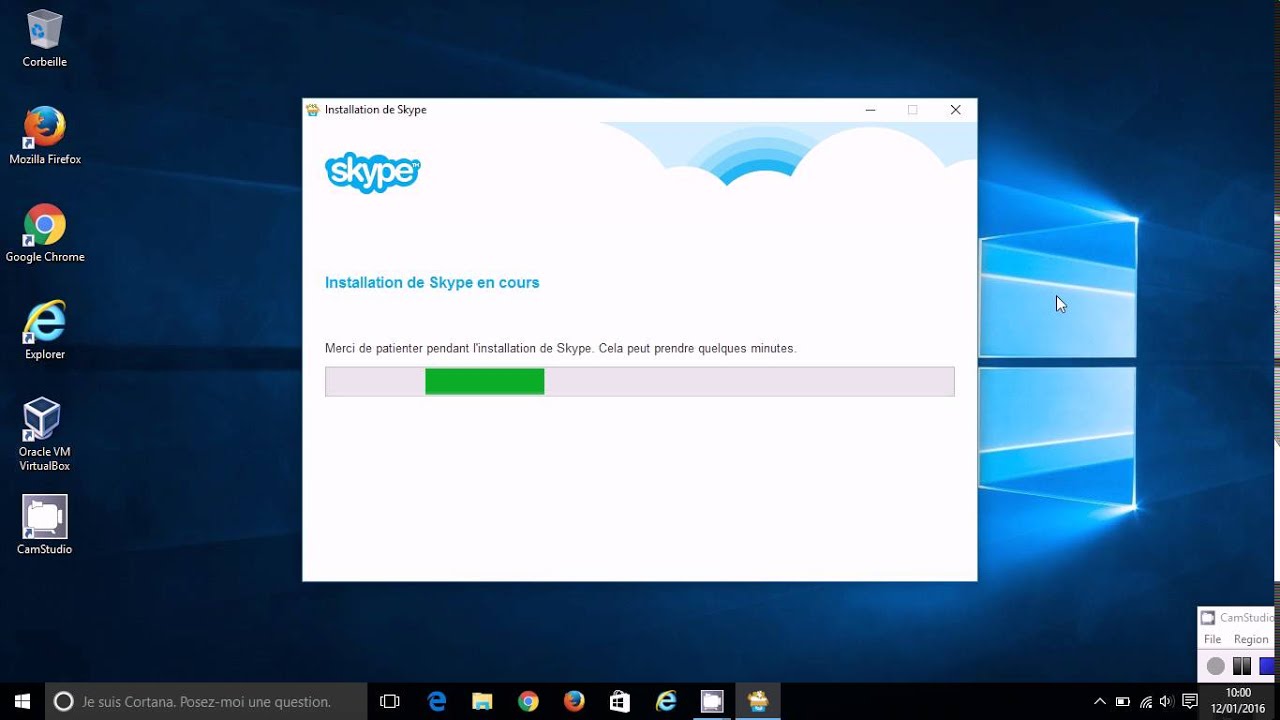Open volume control in system tray

click(x=1166, y=702)
